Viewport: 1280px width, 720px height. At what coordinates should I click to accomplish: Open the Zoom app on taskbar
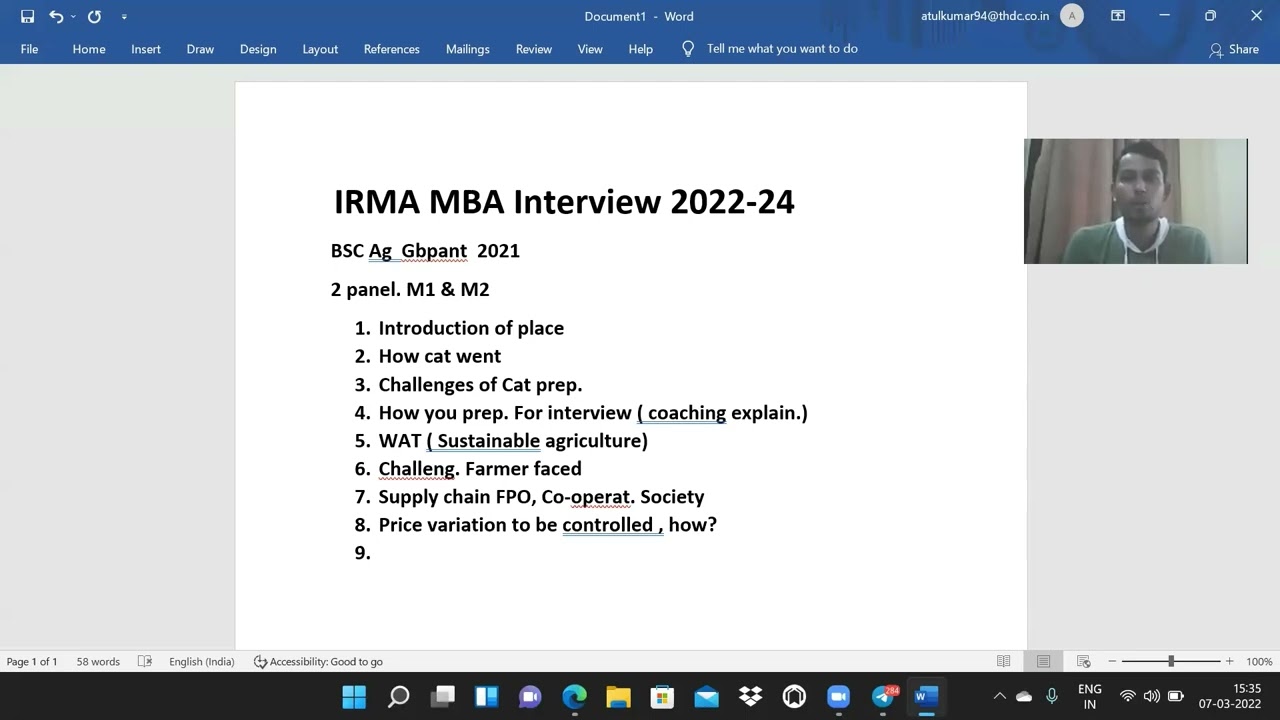[x=838, y=696]
